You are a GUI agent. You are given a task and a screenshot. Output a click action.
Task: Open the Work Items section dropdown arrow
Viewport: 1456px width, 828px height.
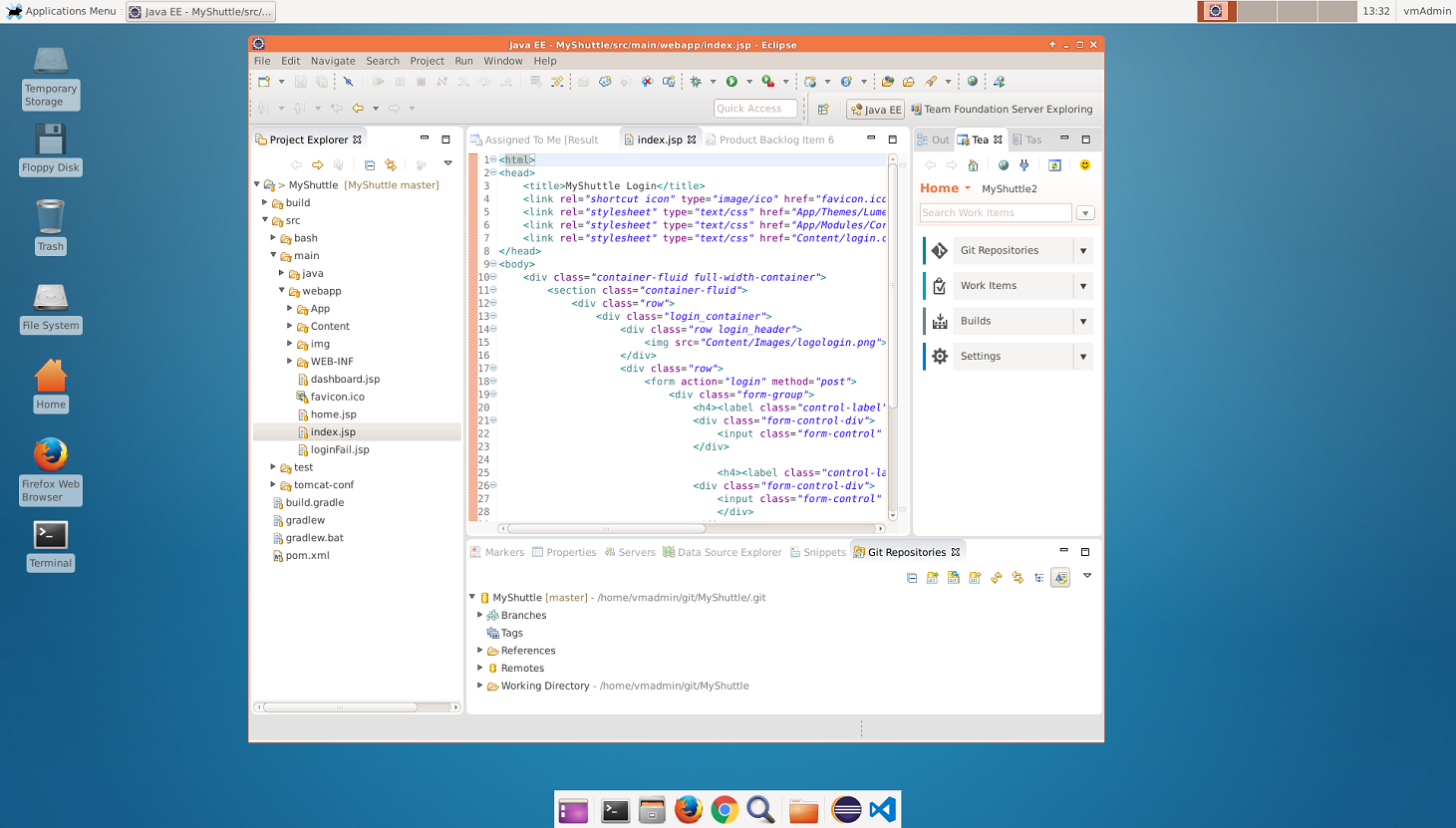tap(1083, 286)
